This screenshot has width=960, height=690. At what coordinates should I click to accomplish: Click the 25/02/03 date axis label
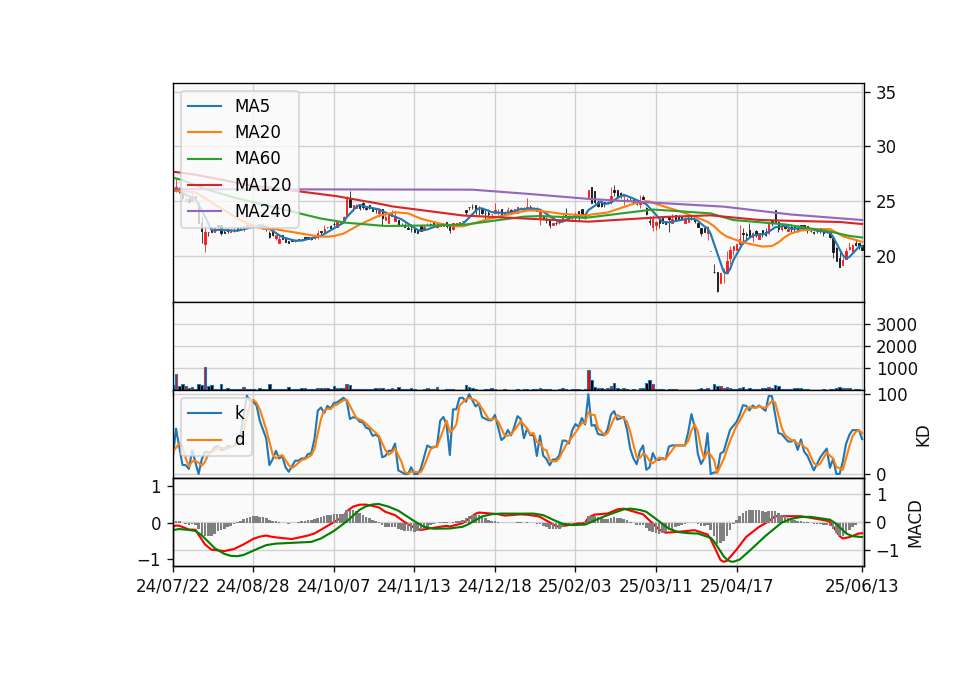(x=575, y=586)
